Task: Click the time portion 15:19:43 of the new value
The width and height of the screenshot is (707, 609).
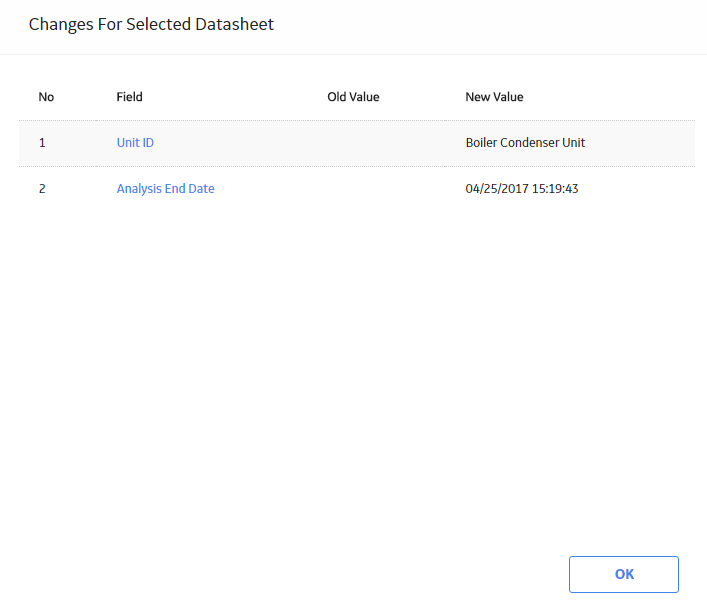Action: click(x=555, y=188)
